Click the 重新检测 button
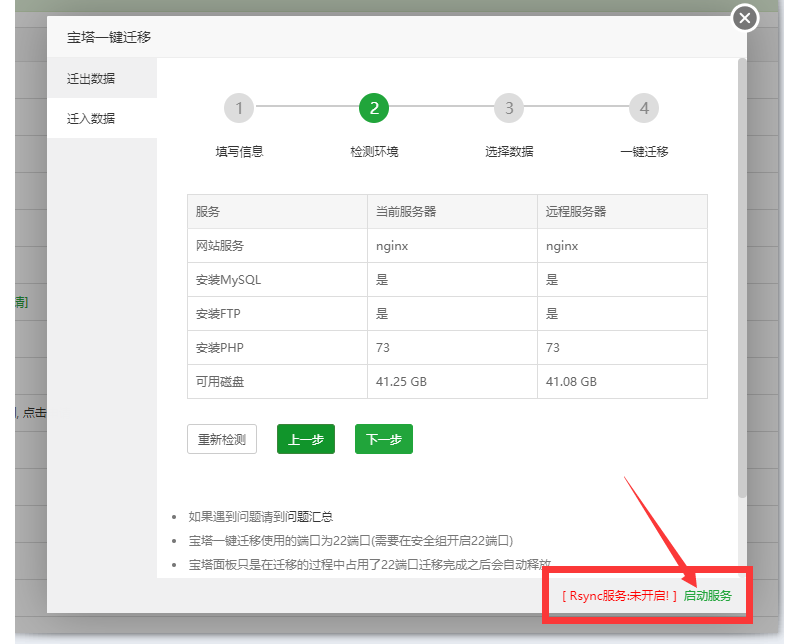 (x=222, y=439)
